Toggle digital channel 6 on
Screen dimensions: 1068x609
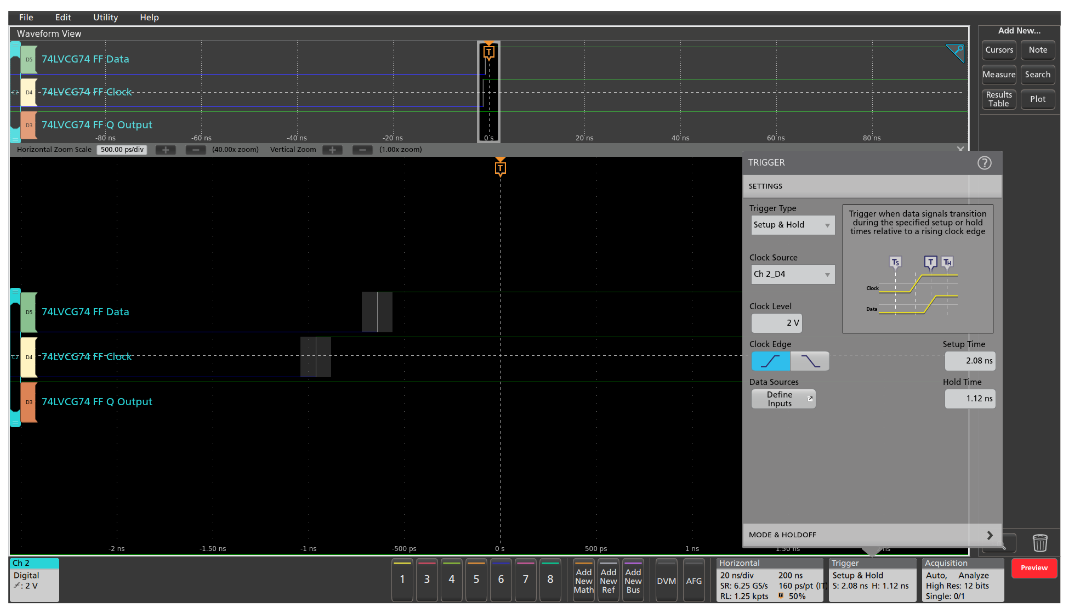[x=501, y=578]
